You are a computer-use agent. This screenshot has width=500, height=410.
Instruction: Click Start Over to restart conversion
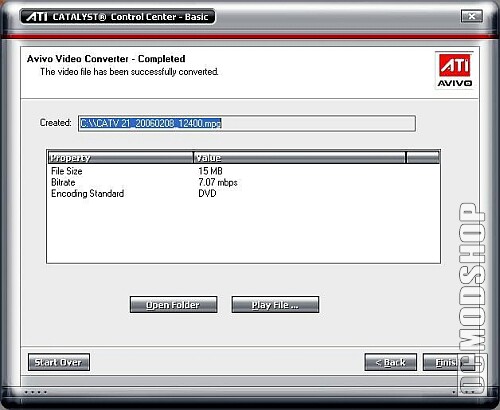coord(59,362)
